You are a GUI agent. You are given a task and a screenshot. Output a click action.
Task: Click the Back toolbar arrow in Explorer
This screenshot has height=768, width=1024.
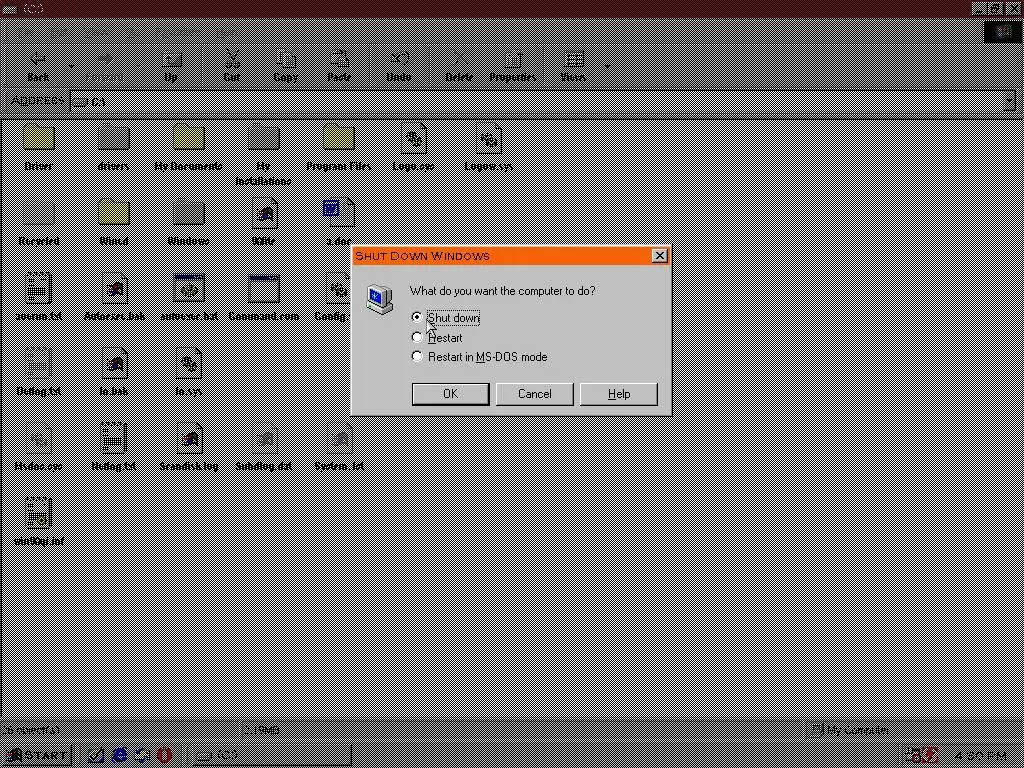coord(38,65)
